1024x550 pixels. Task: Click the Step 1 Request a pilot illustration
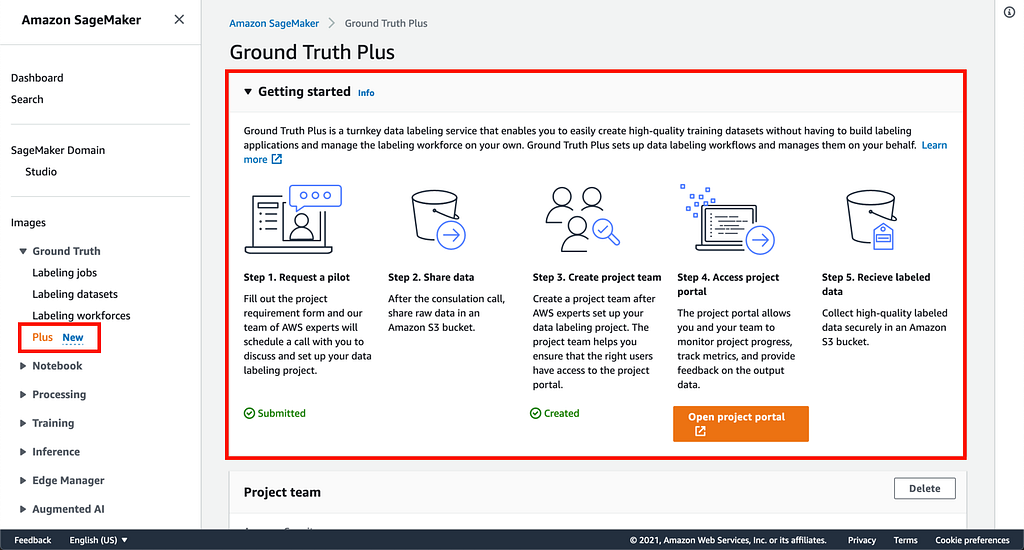293,219
